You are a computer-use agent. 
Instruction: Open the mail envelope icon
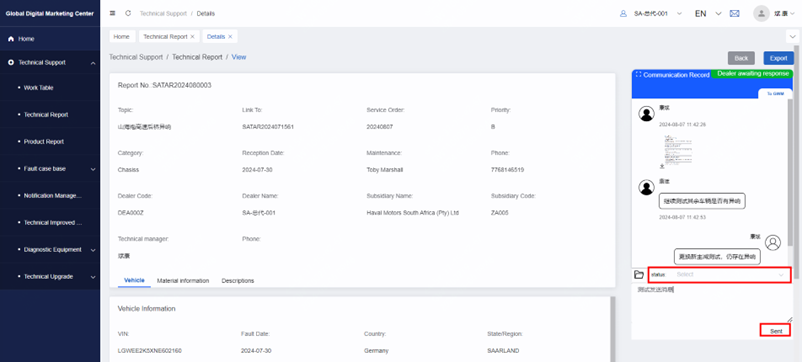click(734, 14)
